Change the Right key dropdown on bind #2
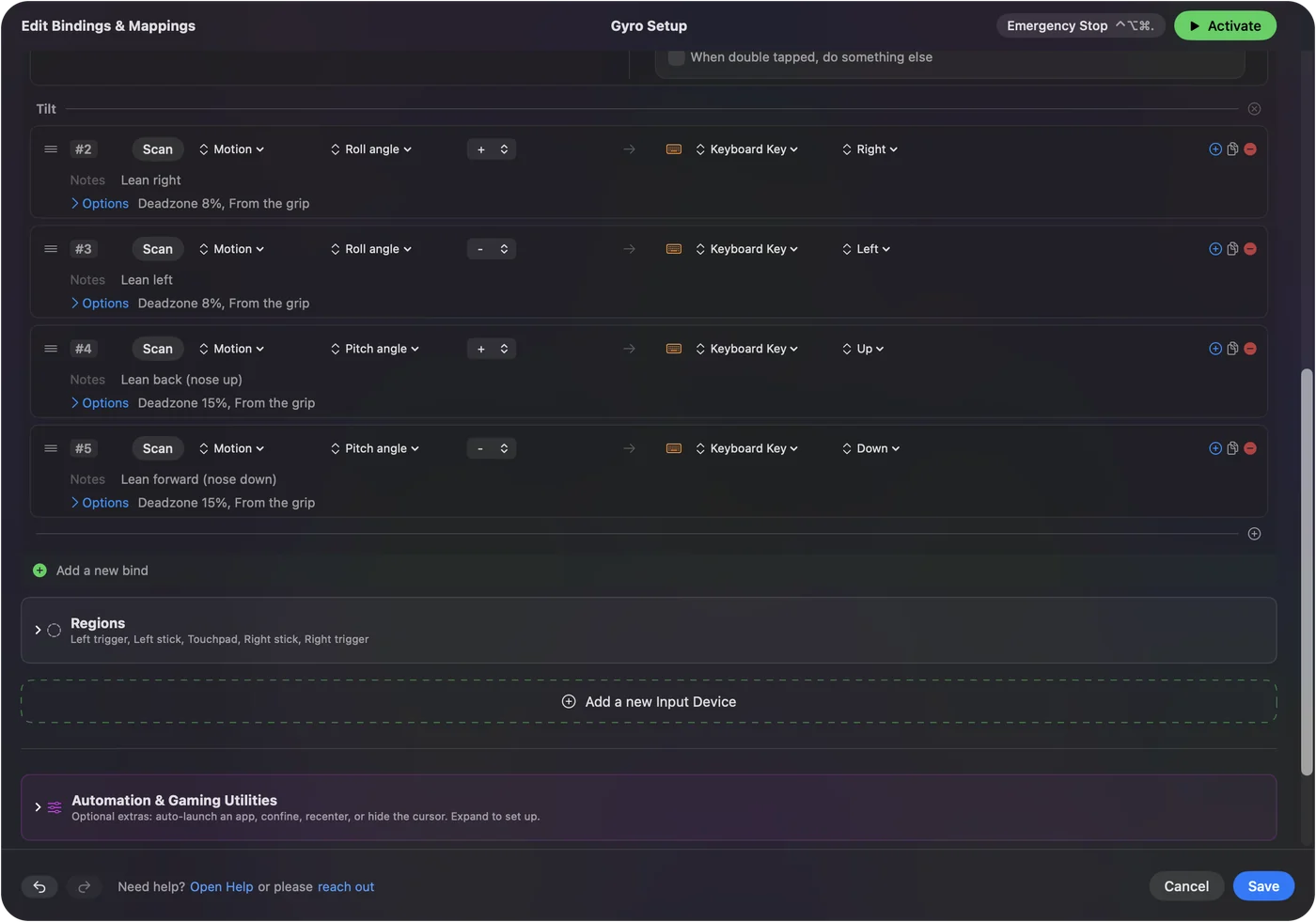 (x=869, y=149)
